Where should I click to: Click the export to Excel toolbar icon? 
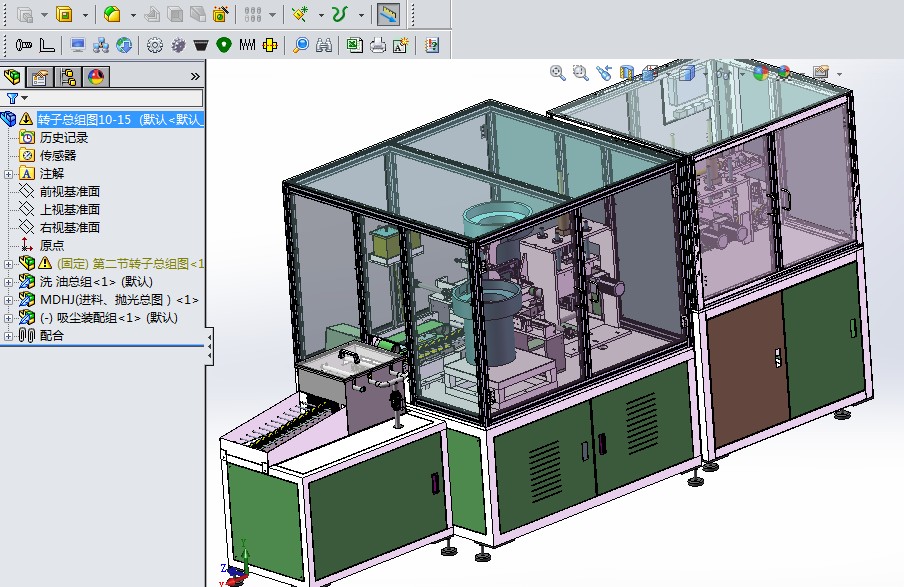point(353,44)
